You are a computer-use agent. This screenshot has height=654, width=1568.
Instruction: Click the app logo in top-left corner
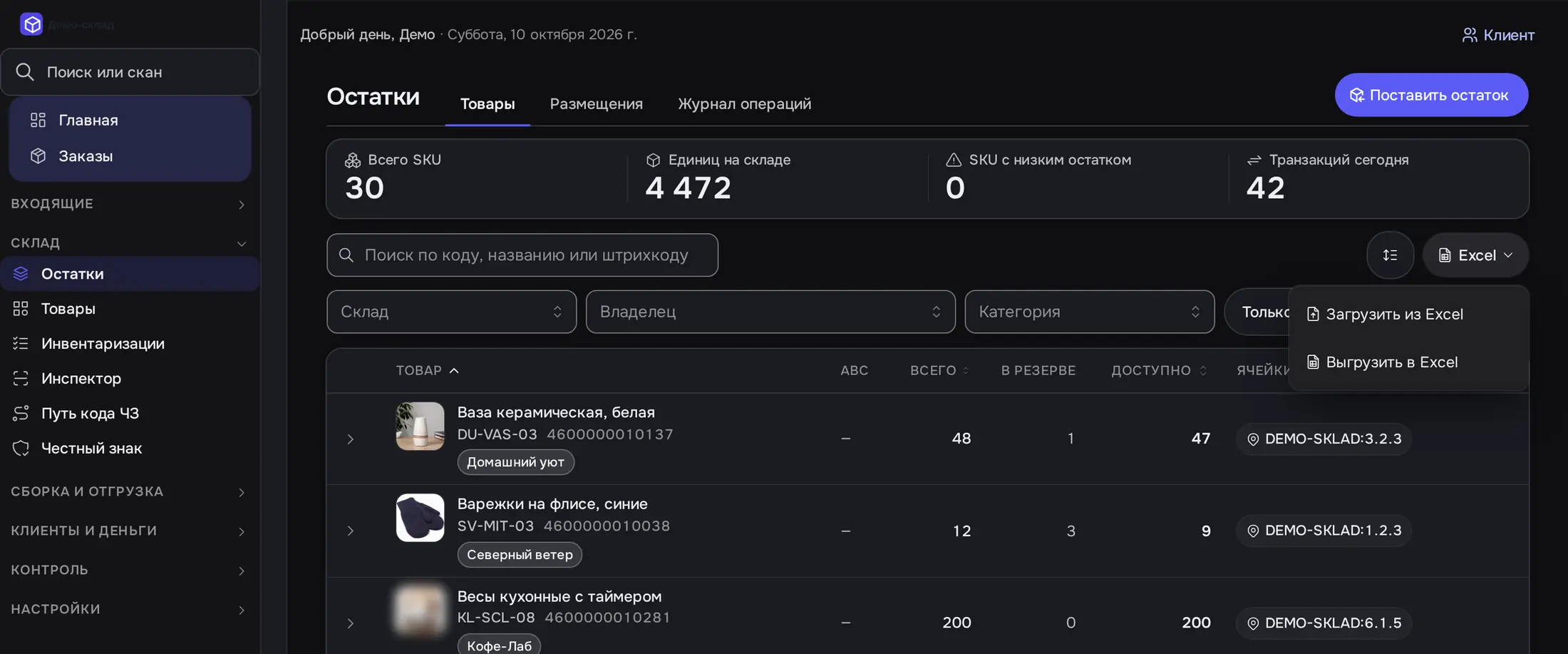pyautogui.click(x=31, y=24)
